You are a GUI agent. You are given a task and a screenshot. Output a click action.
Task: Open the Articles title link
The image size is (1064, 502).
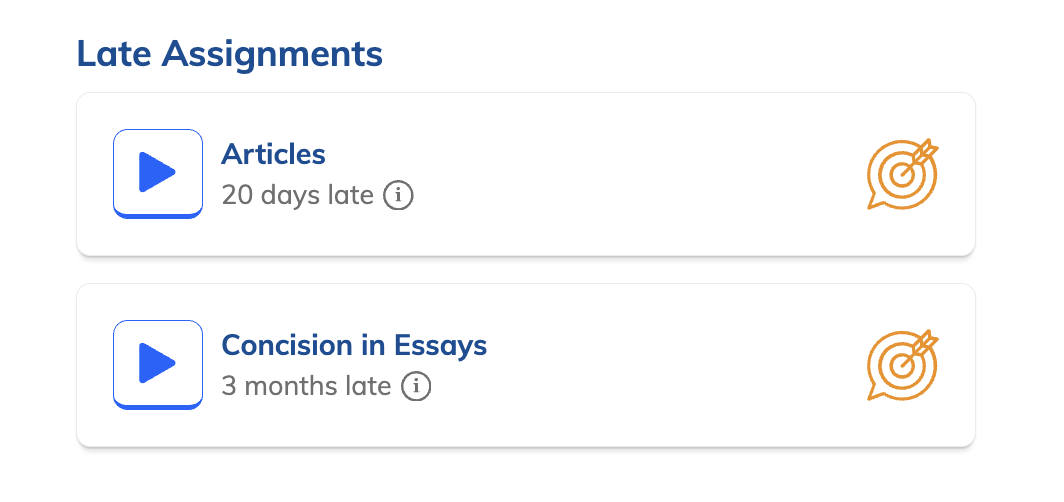pyautogui.click(x=273, y=155)
